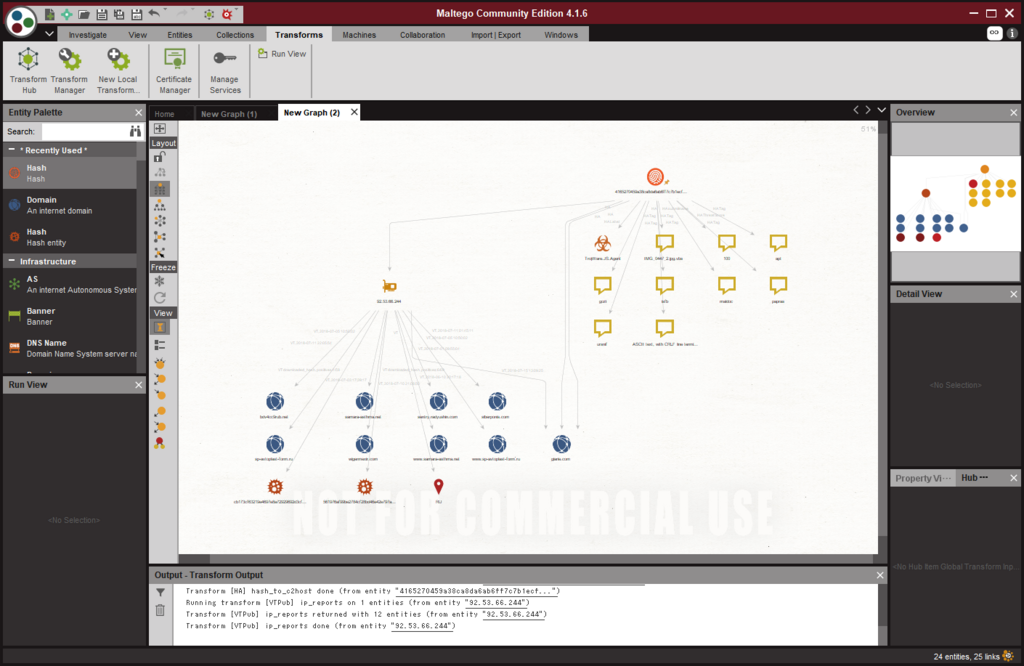Select the Banner entity in palette

70,316
